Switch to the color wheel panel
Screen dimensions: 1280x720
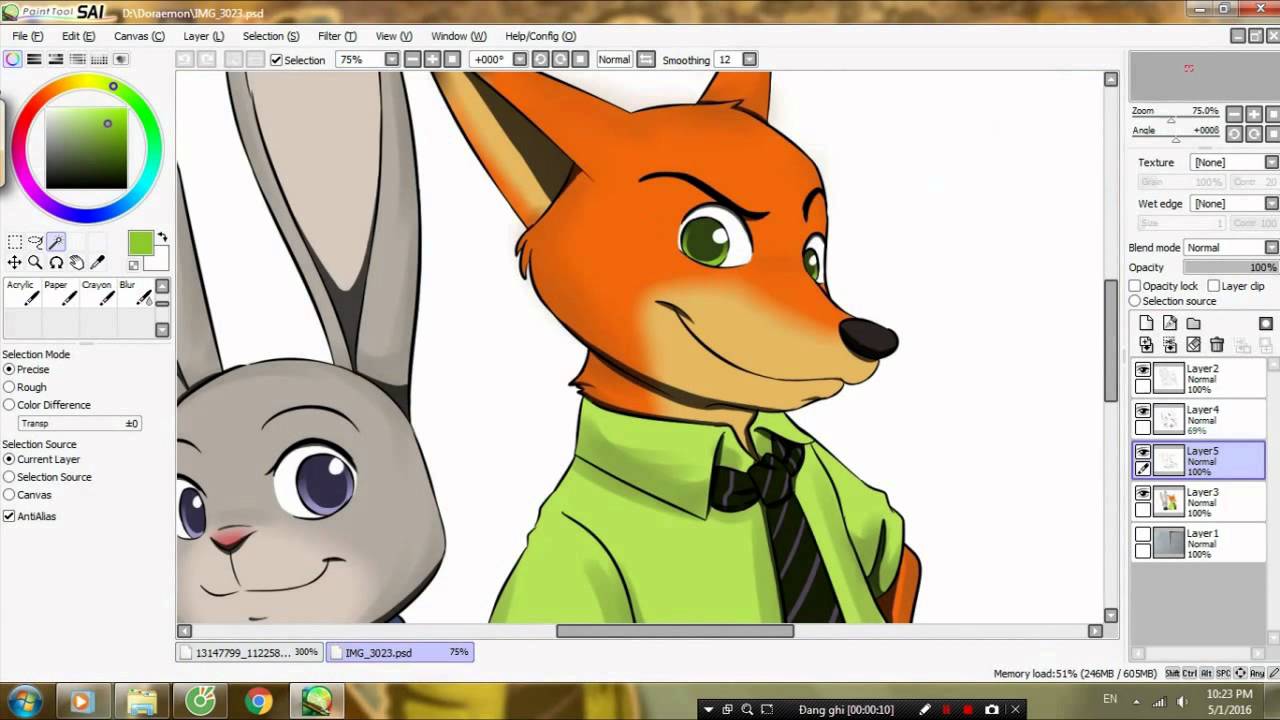[x=12, y=59]
